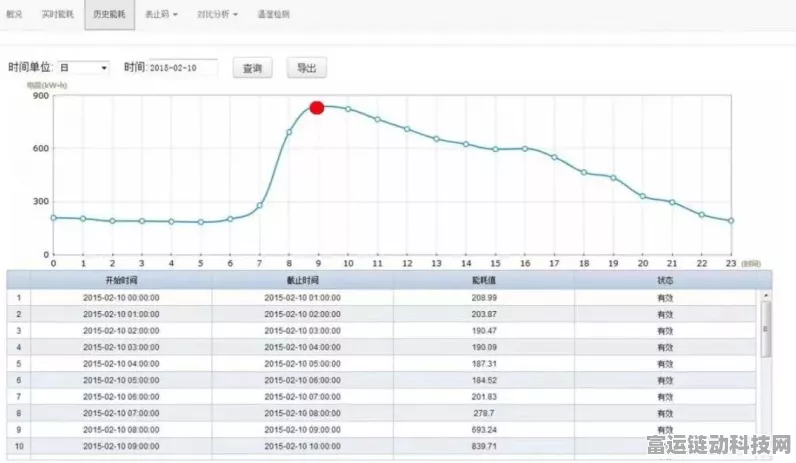The width and height of the screenshot is (796, 463).
Task: Select the energy value 203.87 cell
Action: [484, 314]
